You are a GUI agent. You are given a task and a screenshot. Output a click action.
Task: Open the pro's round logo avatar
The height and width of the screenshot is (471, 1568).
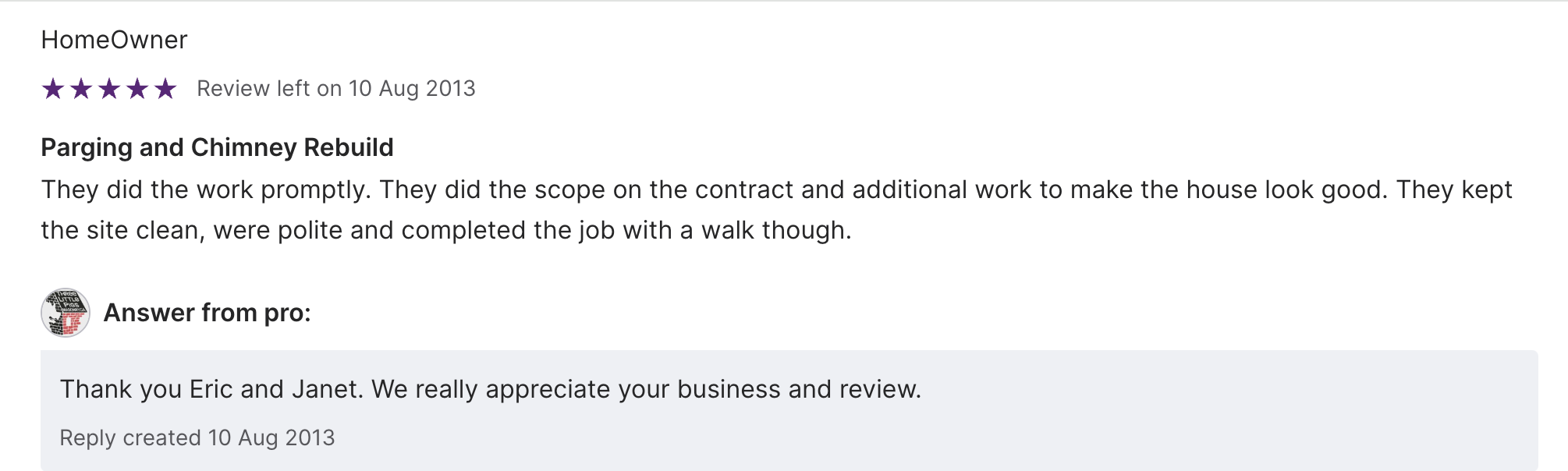pyautogui.click(x=66, y=313)
